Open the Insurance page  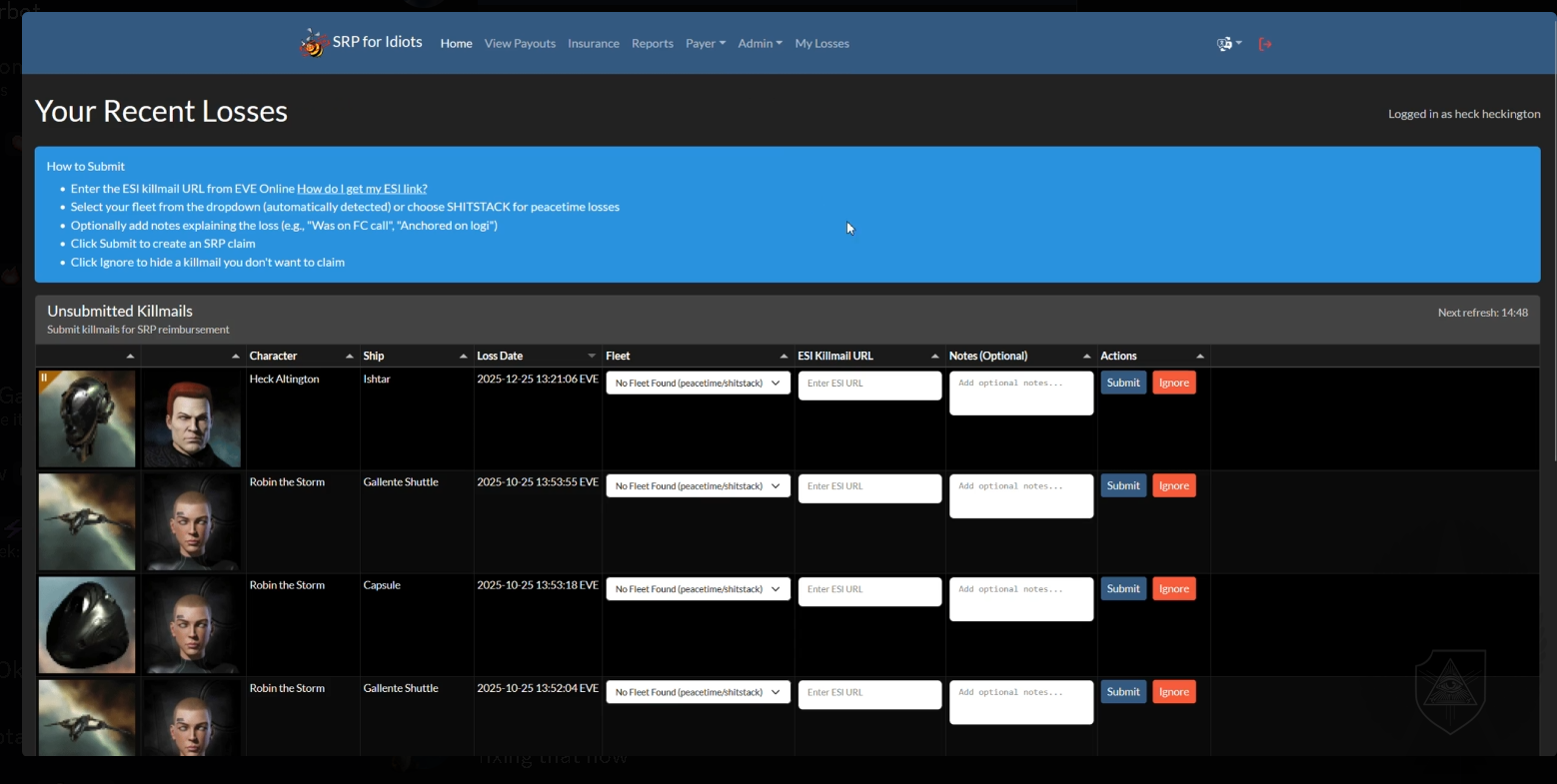click(594, 44)
